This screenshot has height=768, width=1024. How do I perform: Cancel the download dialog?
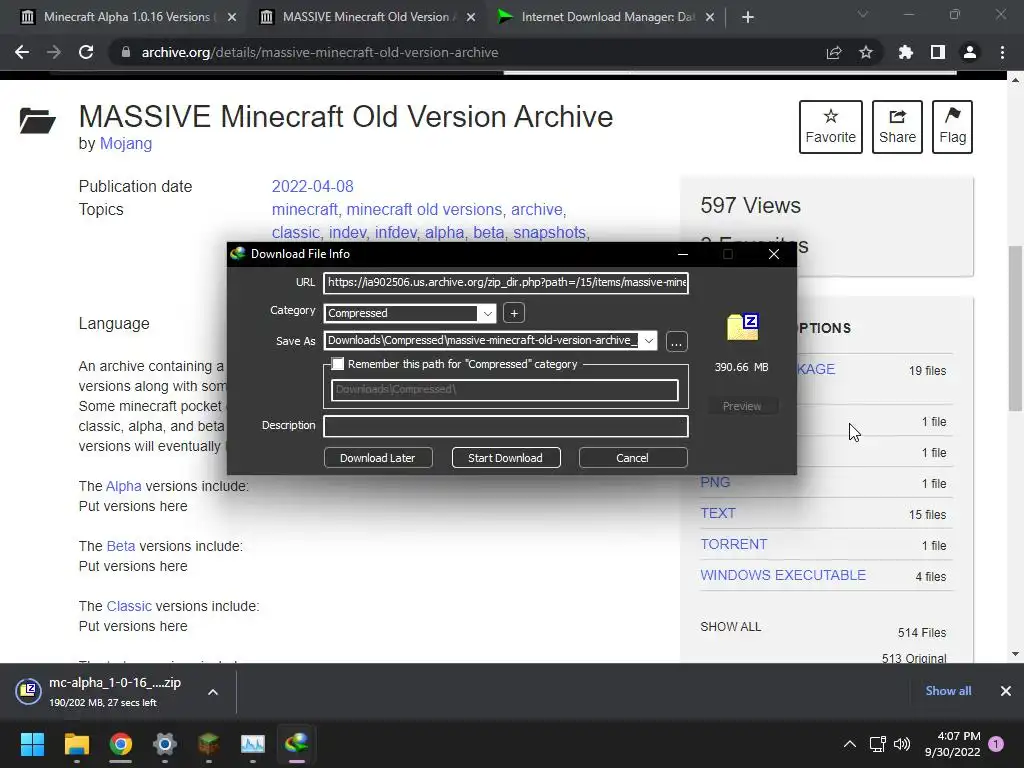pos(632,458)
